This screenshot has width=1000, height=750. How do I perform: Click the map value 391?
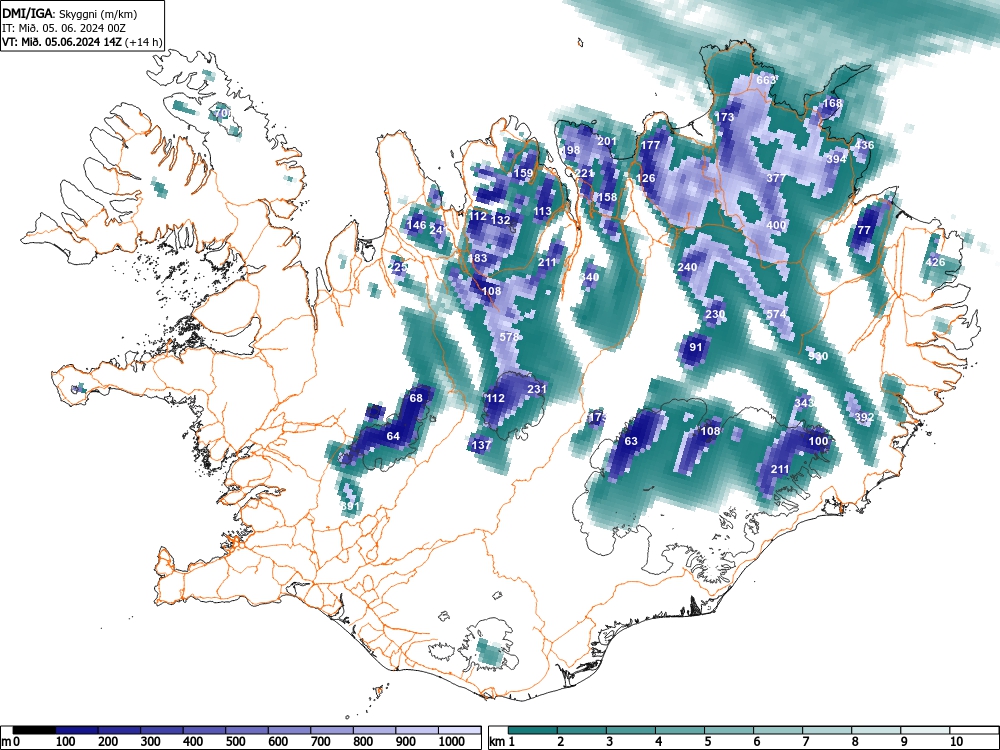coord(351,506)
